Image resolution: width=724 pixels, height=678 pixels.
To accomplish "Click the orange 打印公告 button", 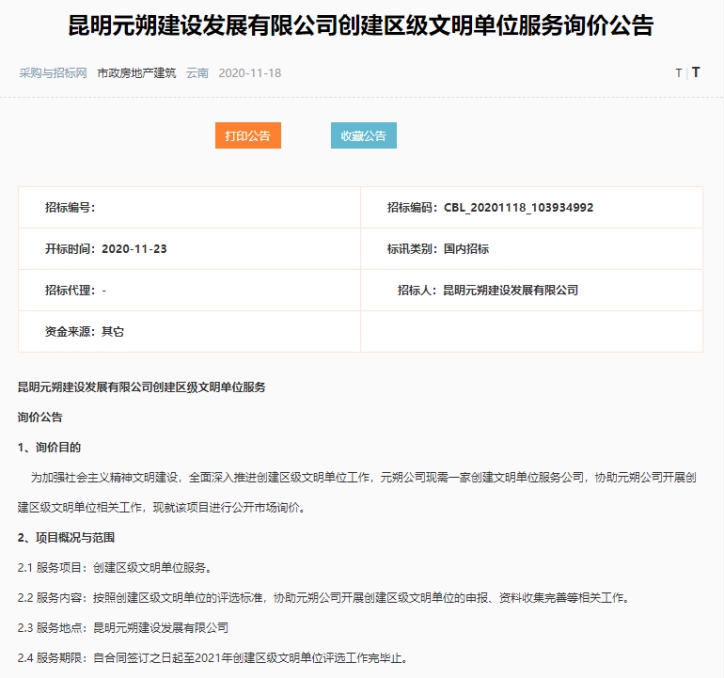I will 248,136.
